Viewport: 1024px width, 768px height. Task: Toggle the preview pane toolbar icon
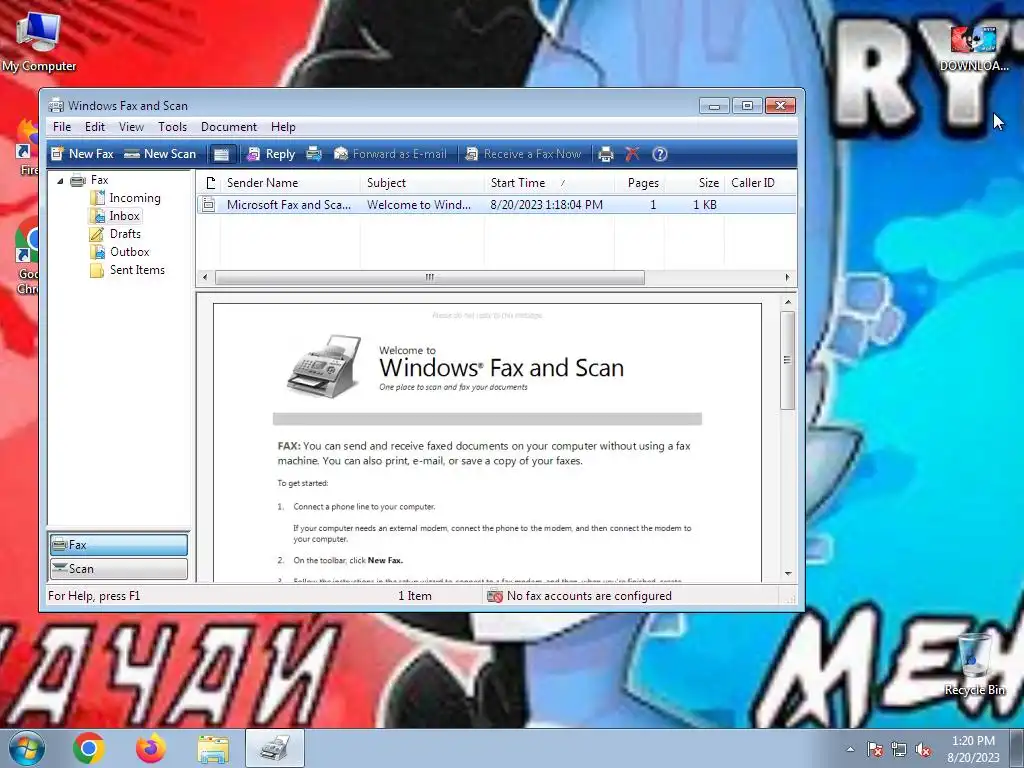click(221, 154)
